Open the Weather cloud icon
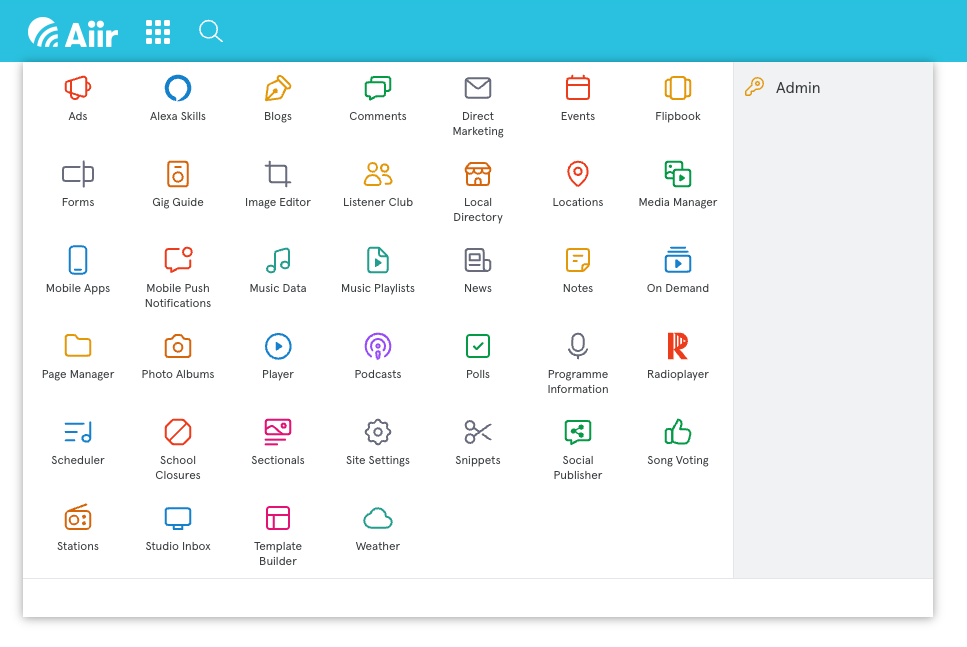967x647 pixels. (x=378, y=519)
